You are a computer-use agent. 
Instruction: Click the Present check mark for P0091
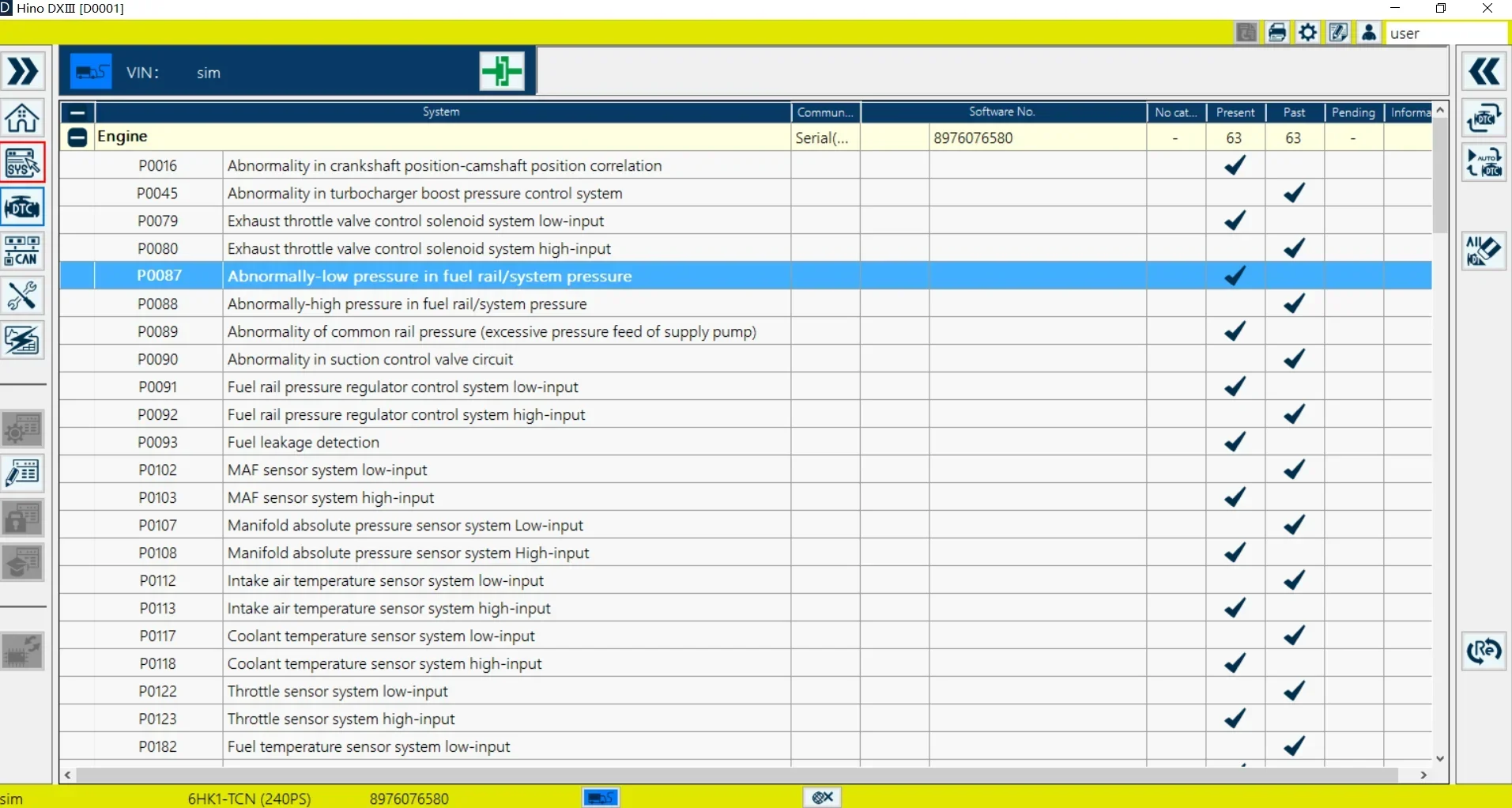pos(1235,387)
